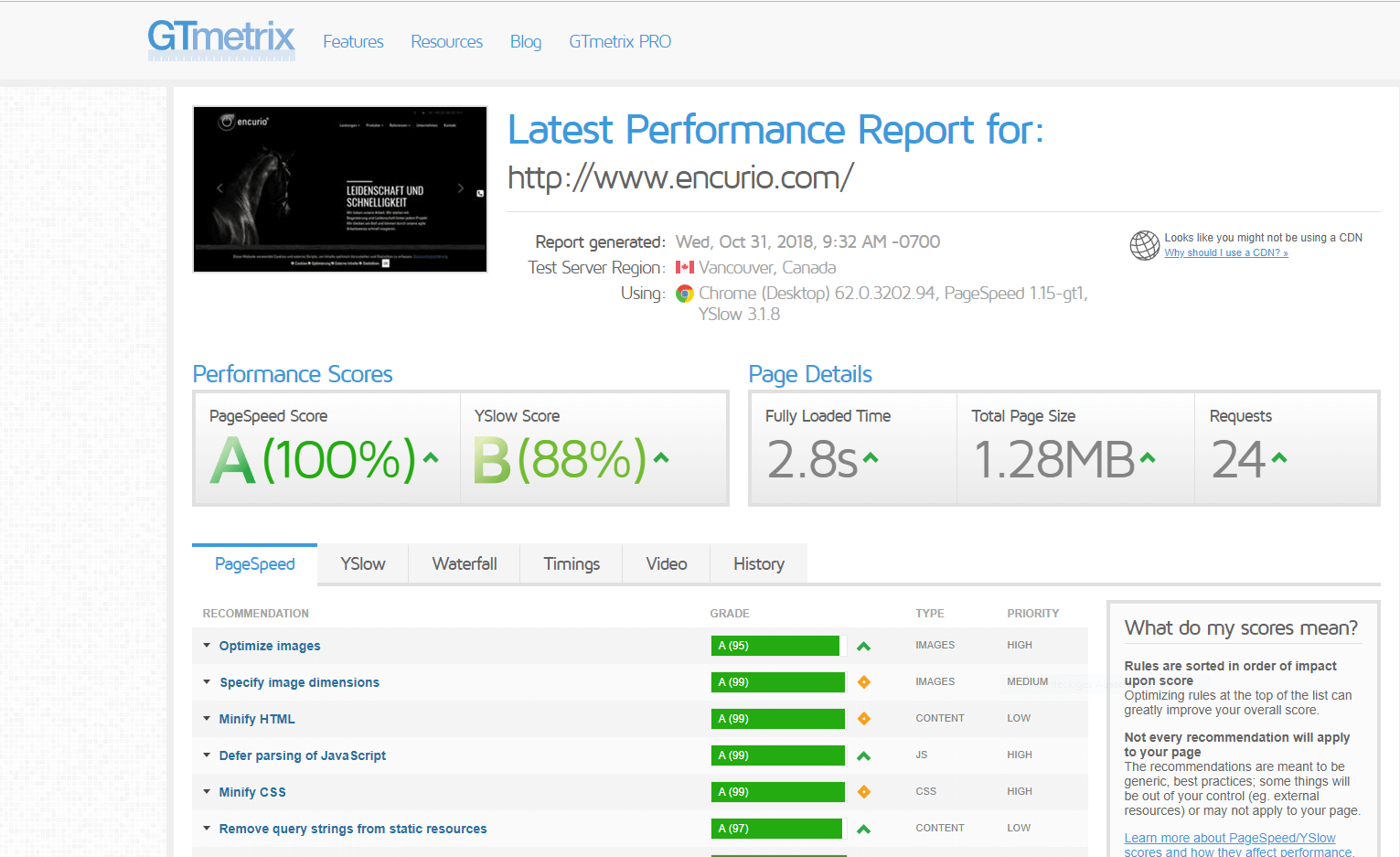This screenshot has height=857, width=1400.
Task: Click the TYPE column header
Action: click(930, 614)
